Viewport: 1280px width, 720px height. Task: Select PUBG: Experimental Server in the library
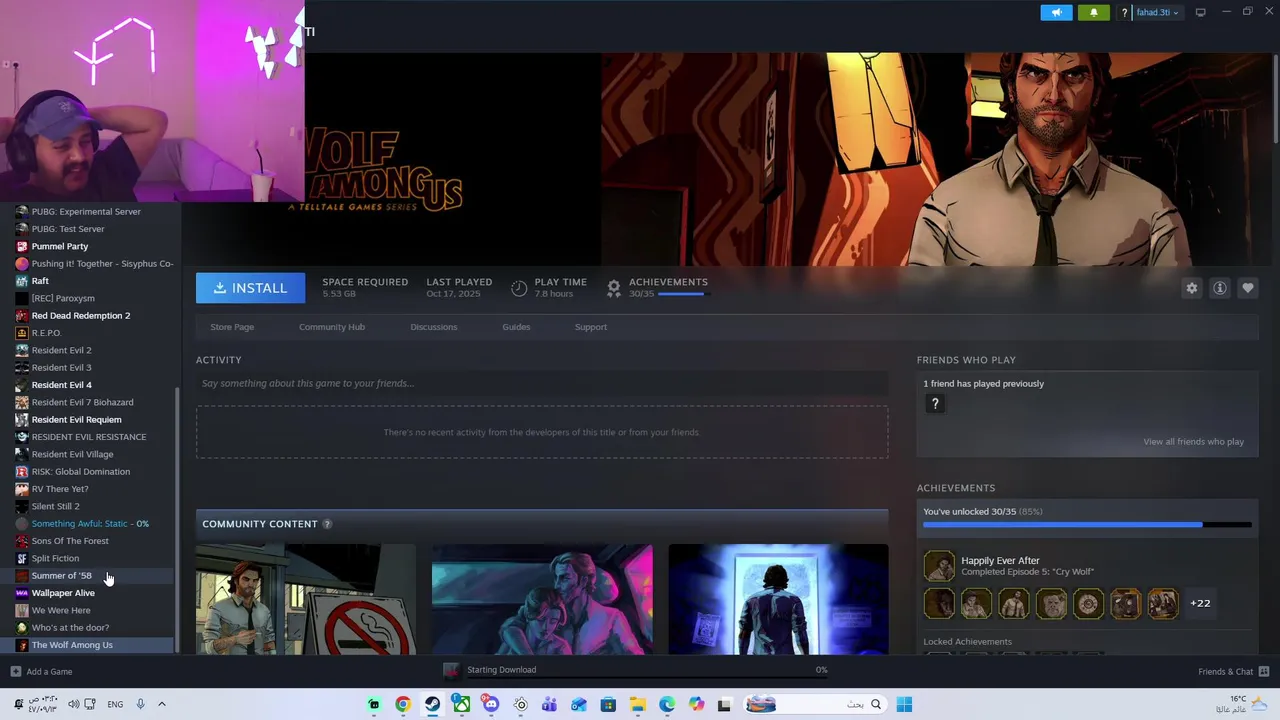(x=87, y=212)
